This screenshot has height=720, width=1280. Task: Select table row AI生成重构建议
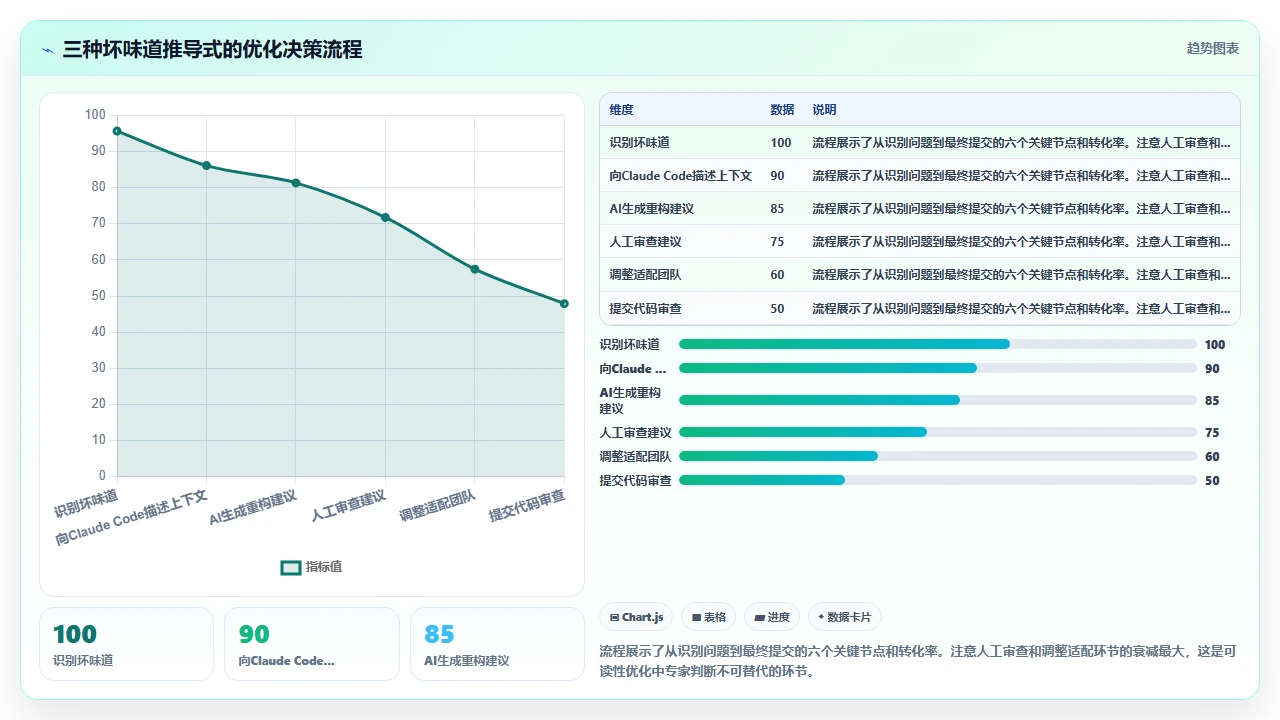pos(920,208)
